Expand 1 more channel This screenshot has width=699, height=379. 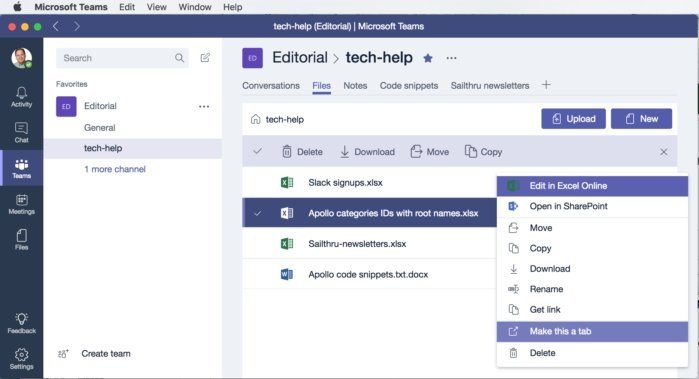point(115,169)
